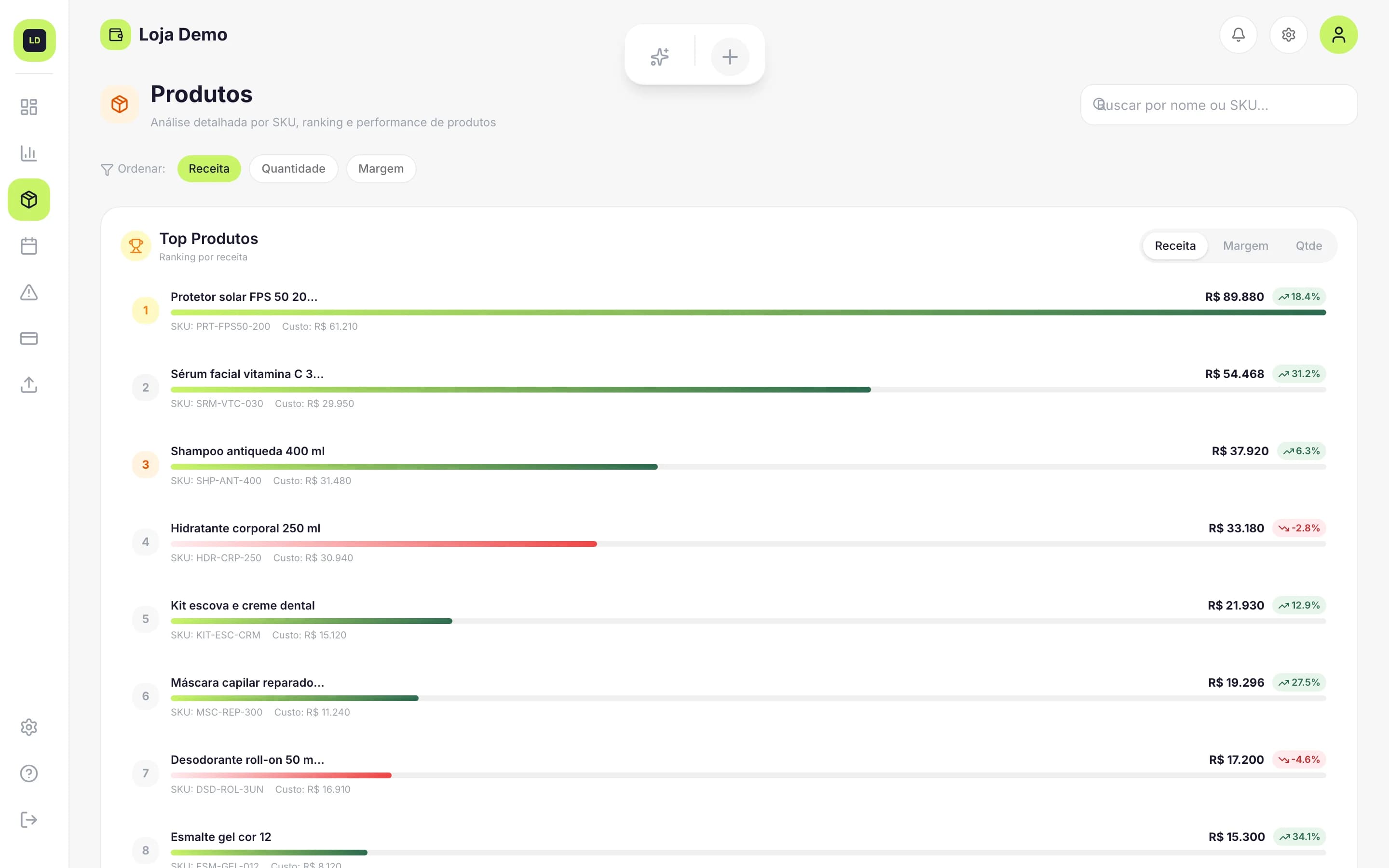Select the products box icon in sidebar
The width and height of the screenshot is (1389, 868).
[x=29, y=200]
